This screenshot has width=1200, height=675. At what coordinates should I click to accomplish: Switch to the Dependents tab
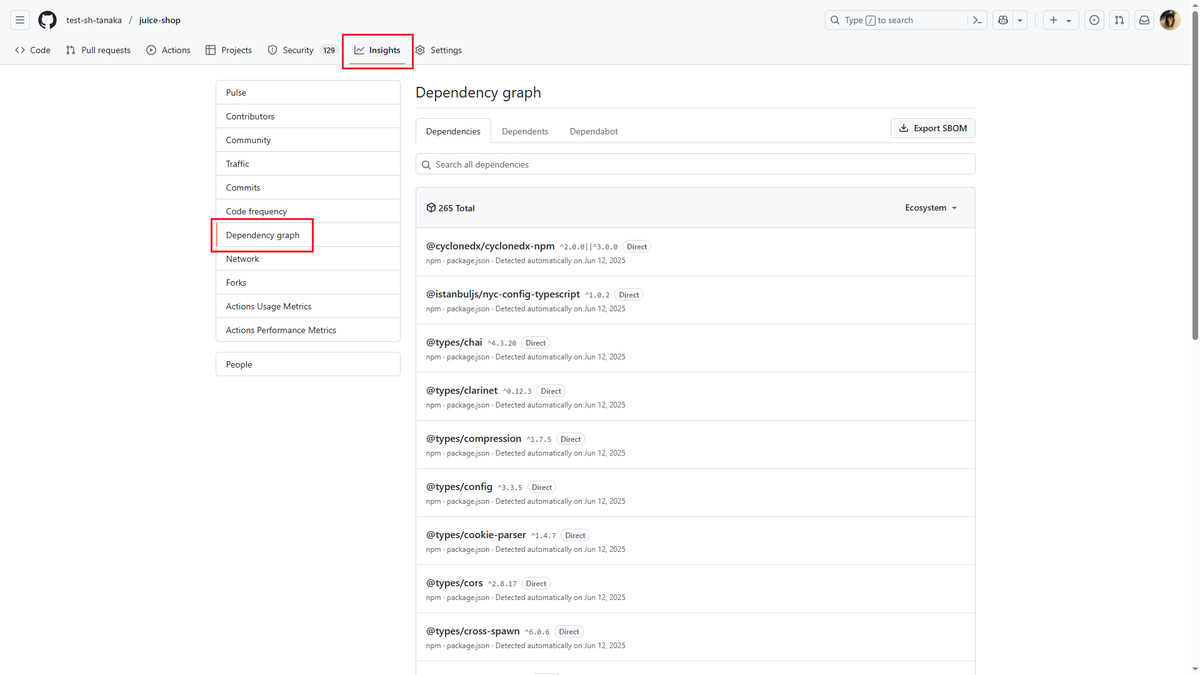click(525, 131)
